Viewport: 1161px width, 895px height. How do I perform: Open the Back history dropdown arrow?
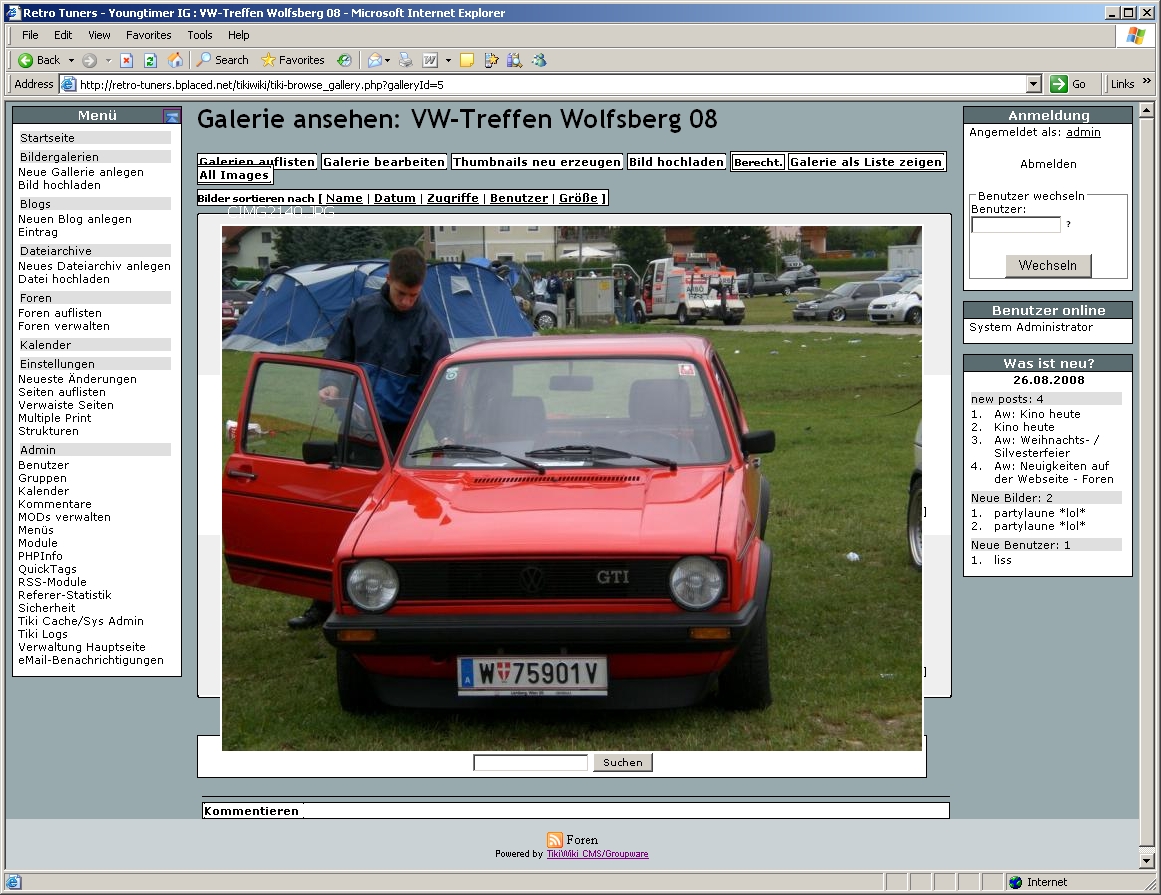(x=71, y=60)
